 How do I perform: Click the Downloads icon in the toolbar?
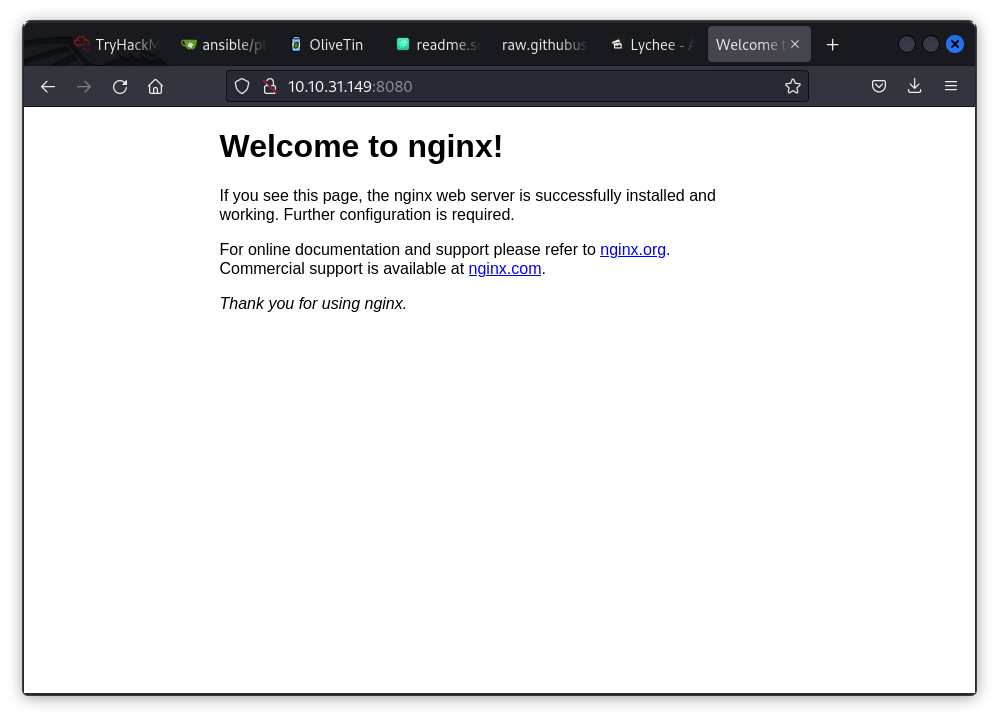click(914, 86)
